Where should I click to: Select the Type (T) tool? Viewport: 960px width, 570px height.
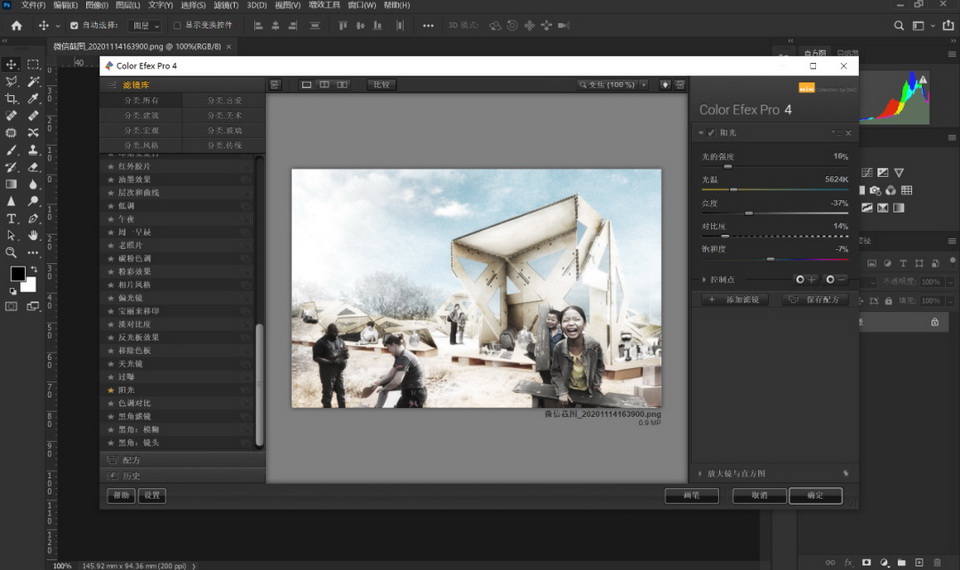click(x=12, y=218)
